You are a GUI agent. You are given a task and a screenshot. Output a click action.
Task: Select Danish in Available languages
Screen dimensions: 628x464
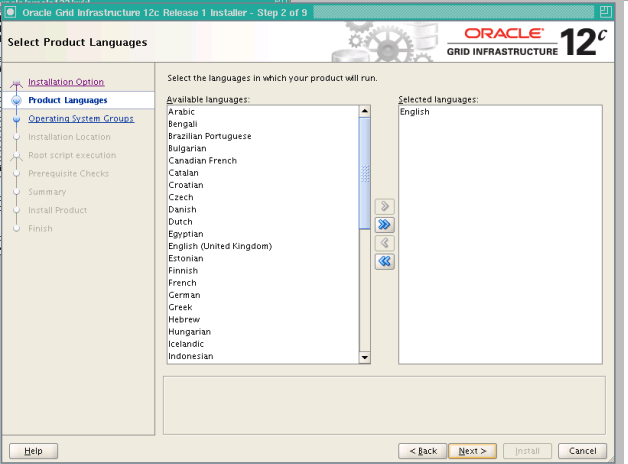click(x=263, y=209)
